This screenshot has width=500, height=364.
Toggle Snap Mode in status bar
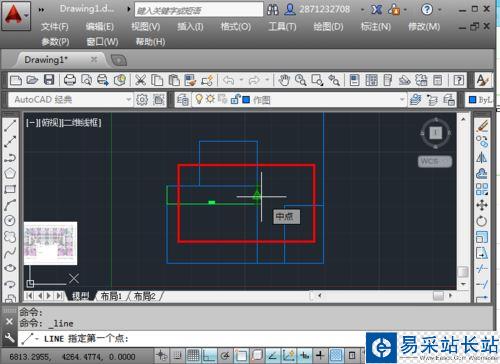[x=178, y=355]
